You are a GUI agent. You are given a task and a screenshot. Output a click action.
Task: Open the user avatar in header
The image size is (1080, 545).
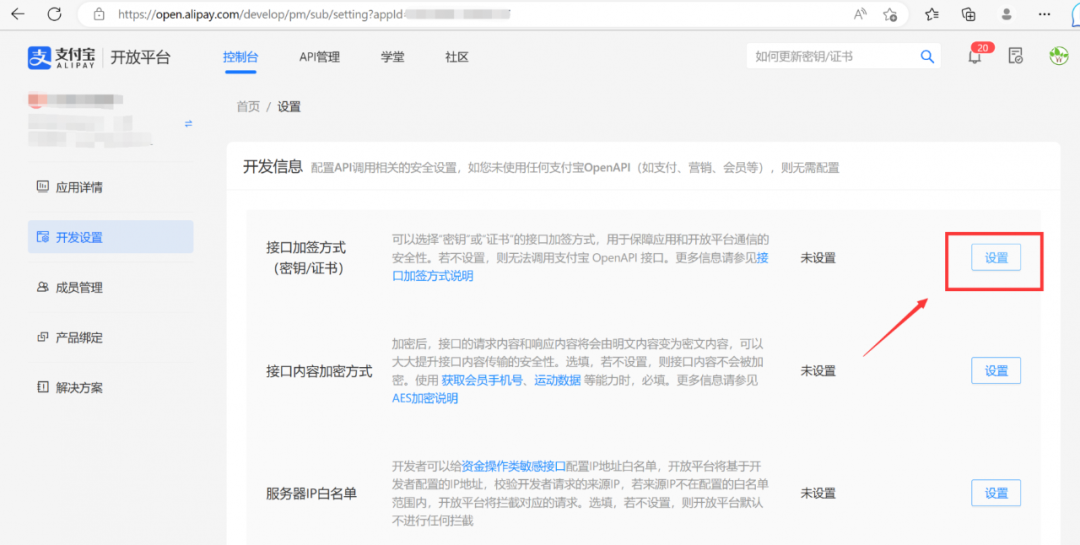(1058, 56)
